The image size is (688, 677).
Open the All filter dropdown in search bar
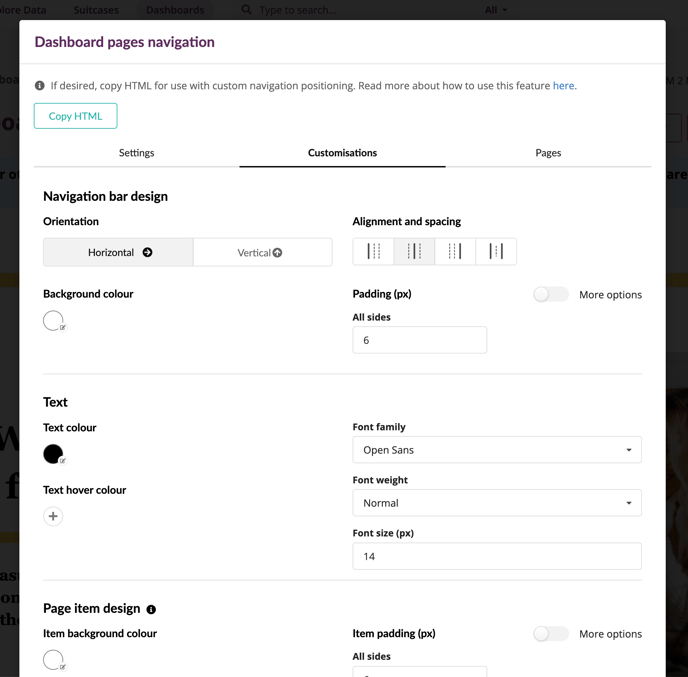496,10
